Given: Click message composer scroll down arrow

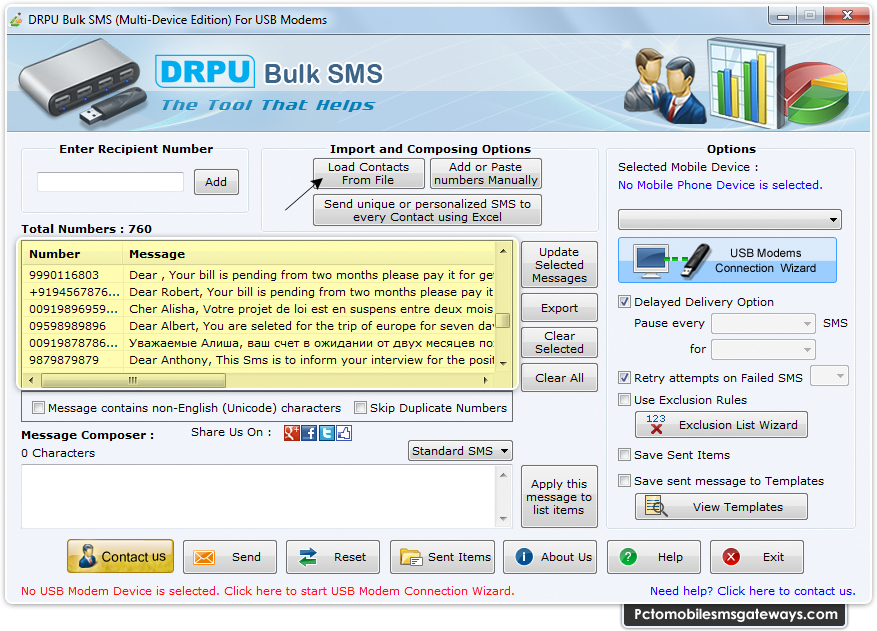Looking at the screenshot, I should pos(503,519).
